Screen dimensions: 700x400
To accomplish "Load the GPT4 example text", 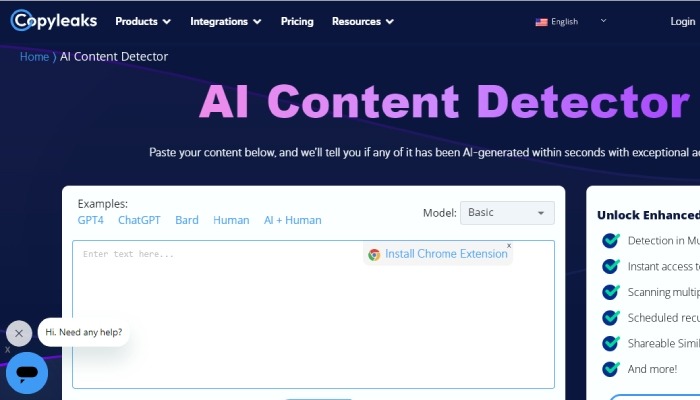I will point(91,220).
